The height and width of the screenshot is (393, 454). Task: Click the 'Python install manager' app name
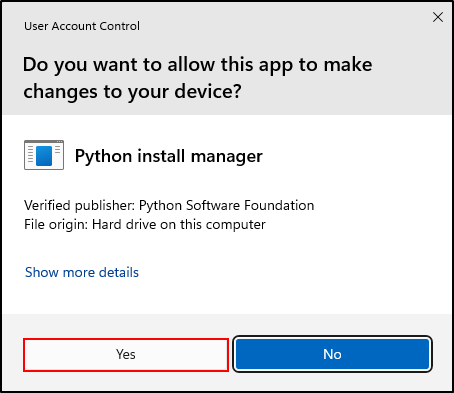[169, 156]
